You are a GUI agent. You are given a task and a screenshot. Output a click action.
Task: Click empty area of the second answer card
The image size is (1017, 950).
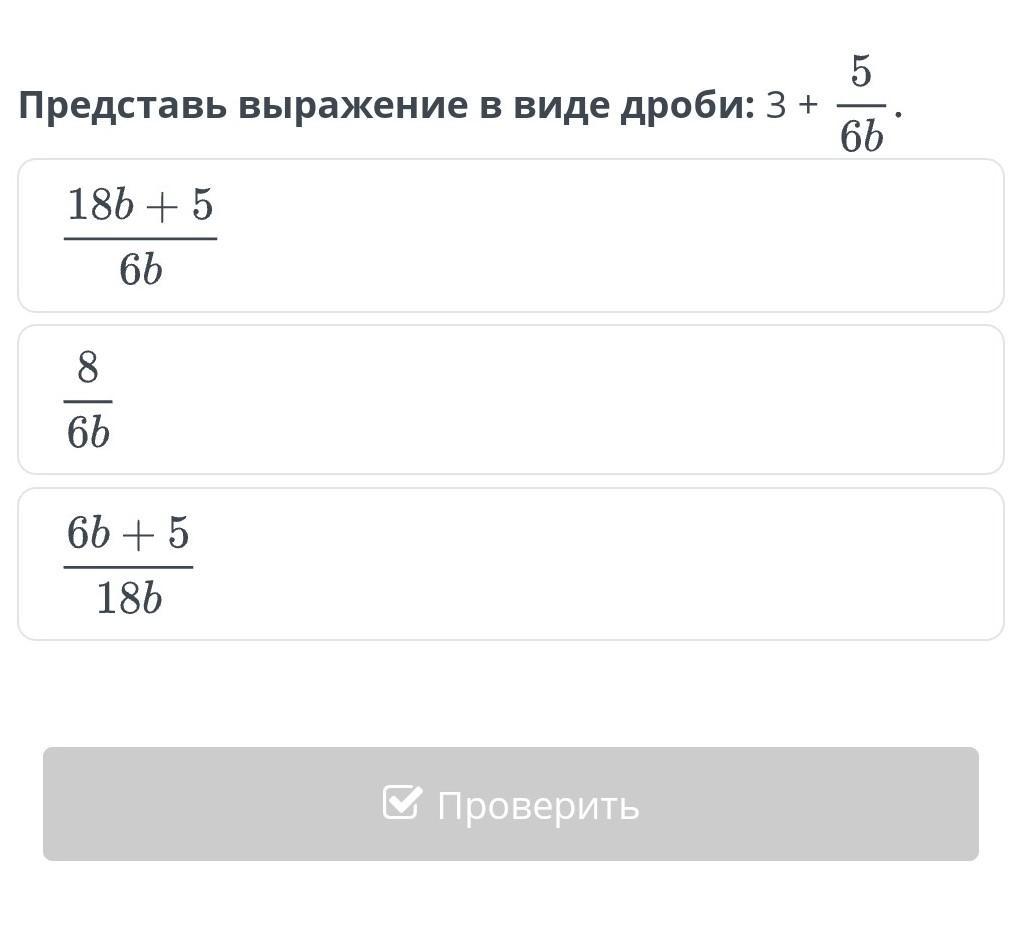600,400
